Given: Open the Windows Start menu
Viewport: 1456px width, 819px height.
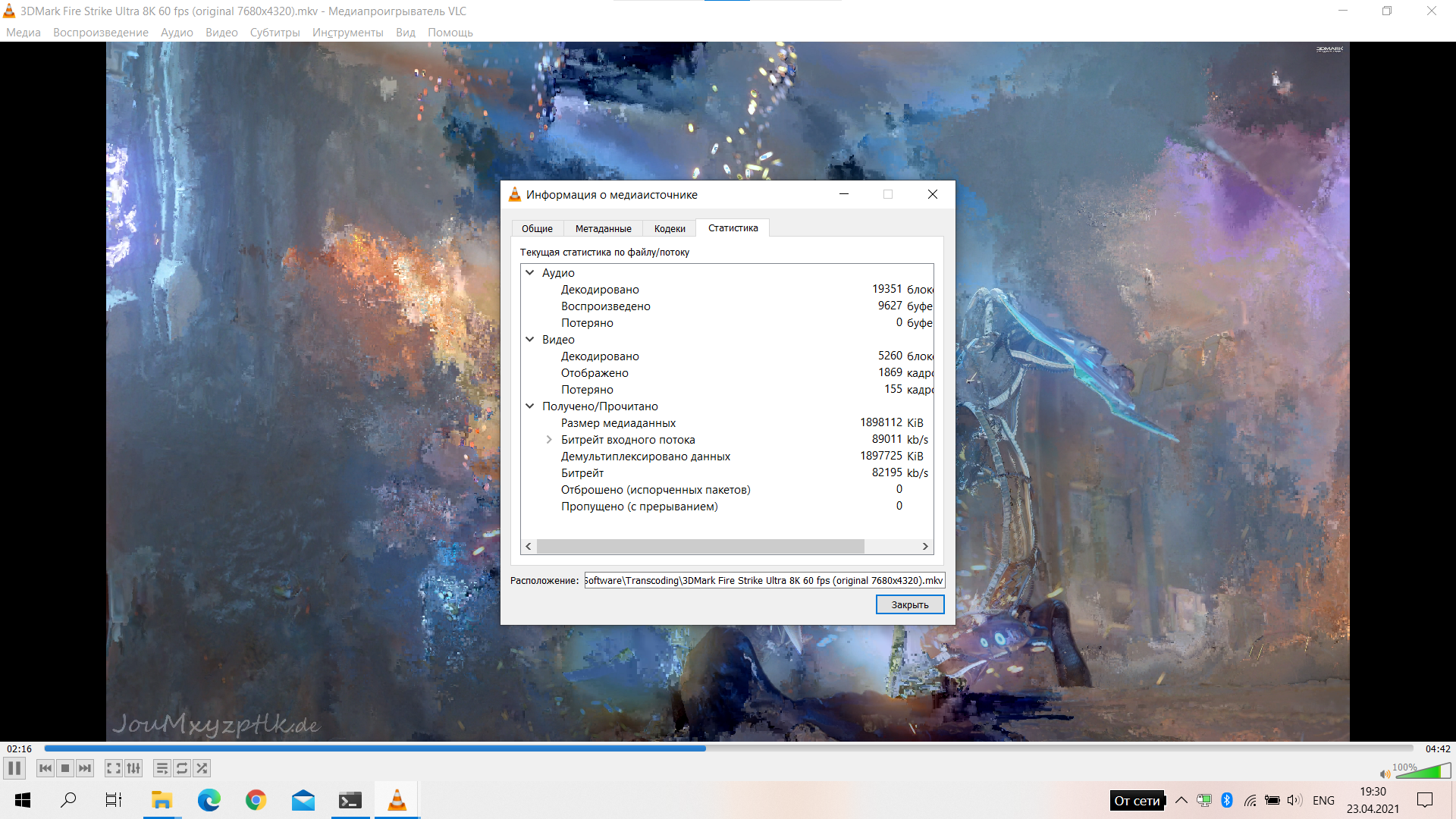Looking at the screenshot, I should [23, 800].
